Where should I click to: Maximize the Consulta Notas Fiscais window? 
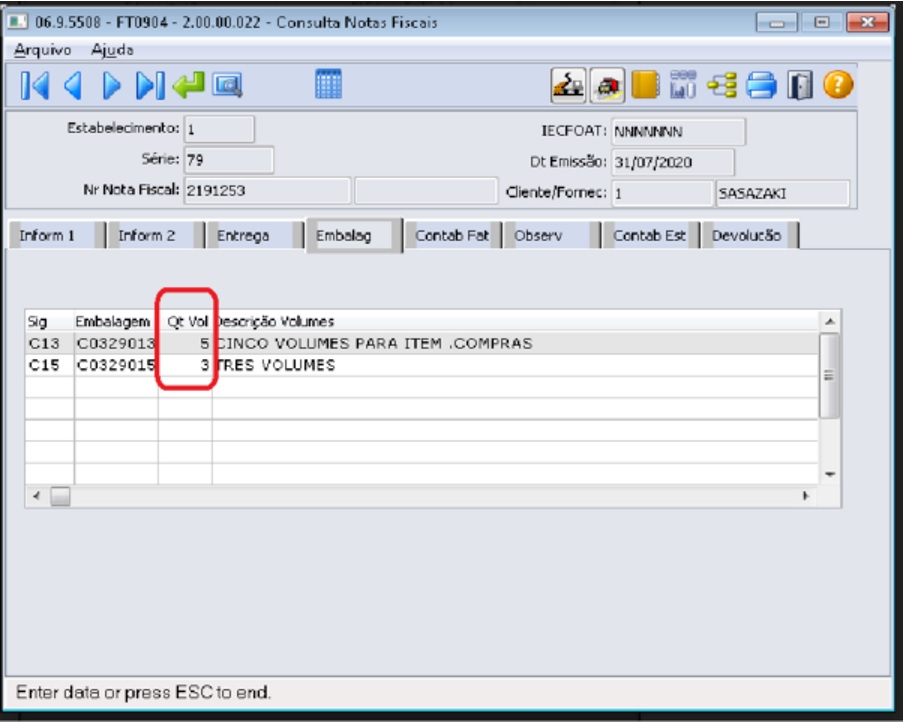[x=822, y=22]
